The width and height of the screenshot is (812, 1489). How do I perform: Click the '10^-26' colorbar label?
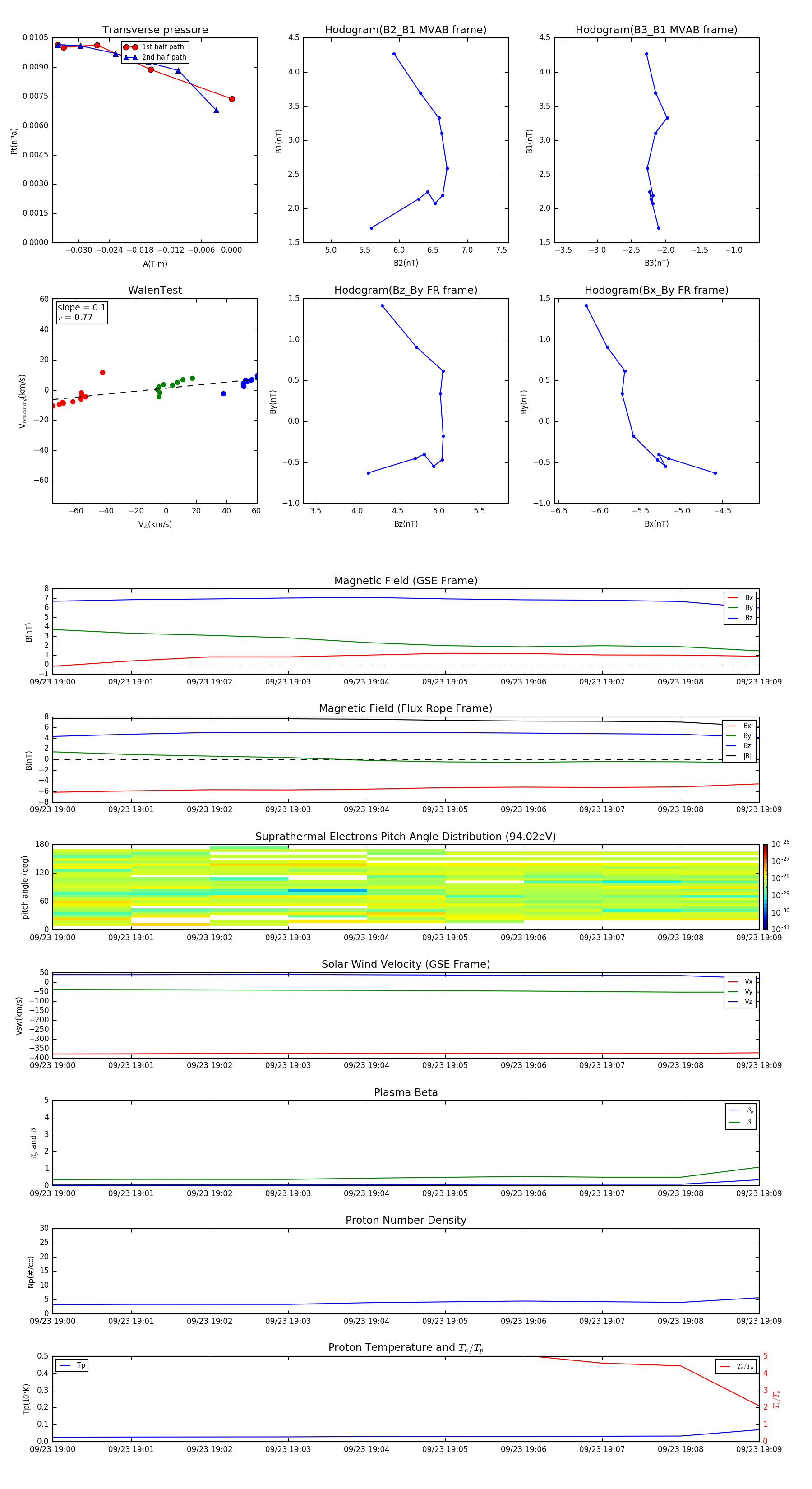(x=780, y=844)
